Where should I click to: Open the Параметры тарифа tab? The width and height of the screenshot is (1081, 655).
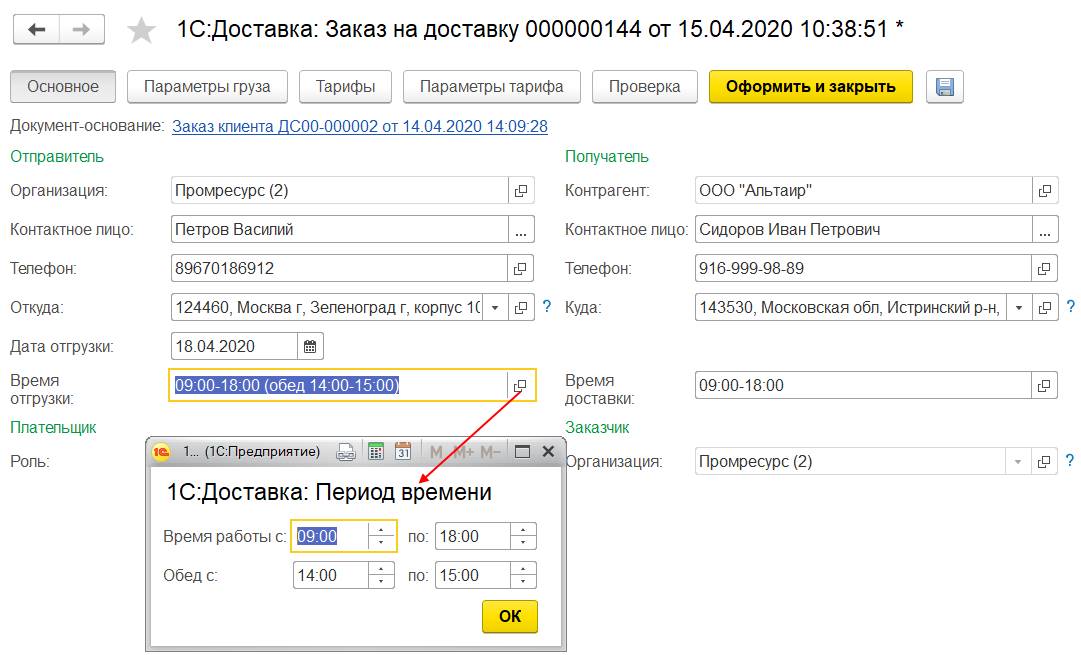[x=492, y=87]
